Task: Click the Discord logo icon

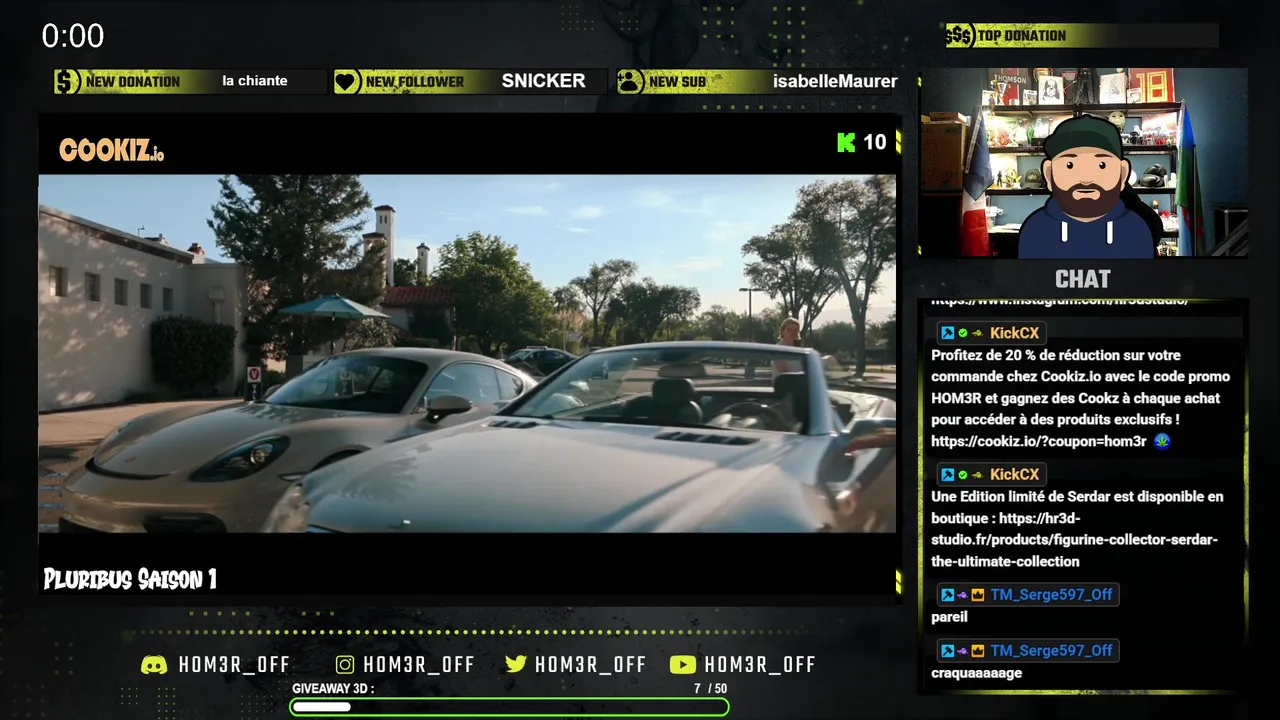Action: tap(154, 665)
